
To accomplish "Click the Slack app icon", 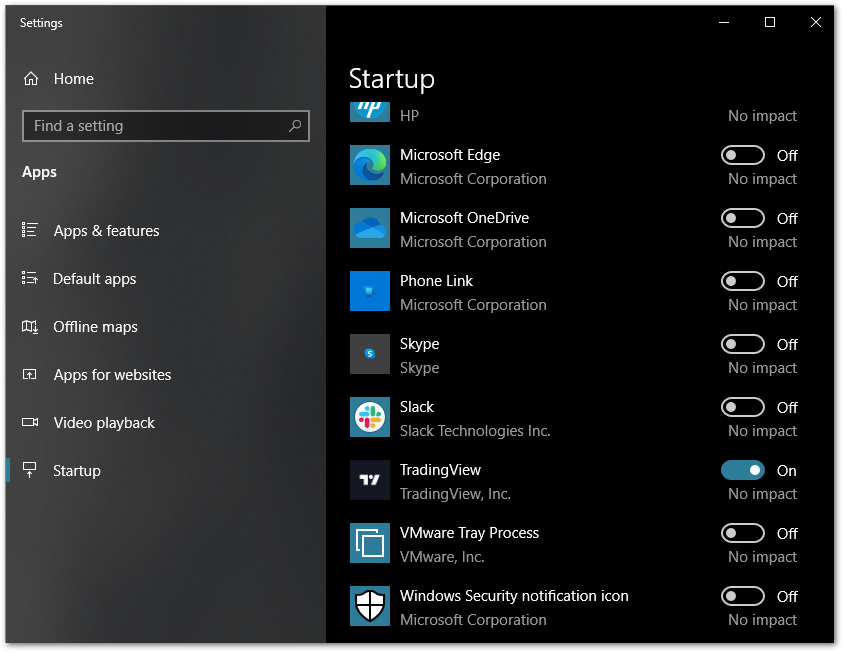I will click(x=370, y=417).
